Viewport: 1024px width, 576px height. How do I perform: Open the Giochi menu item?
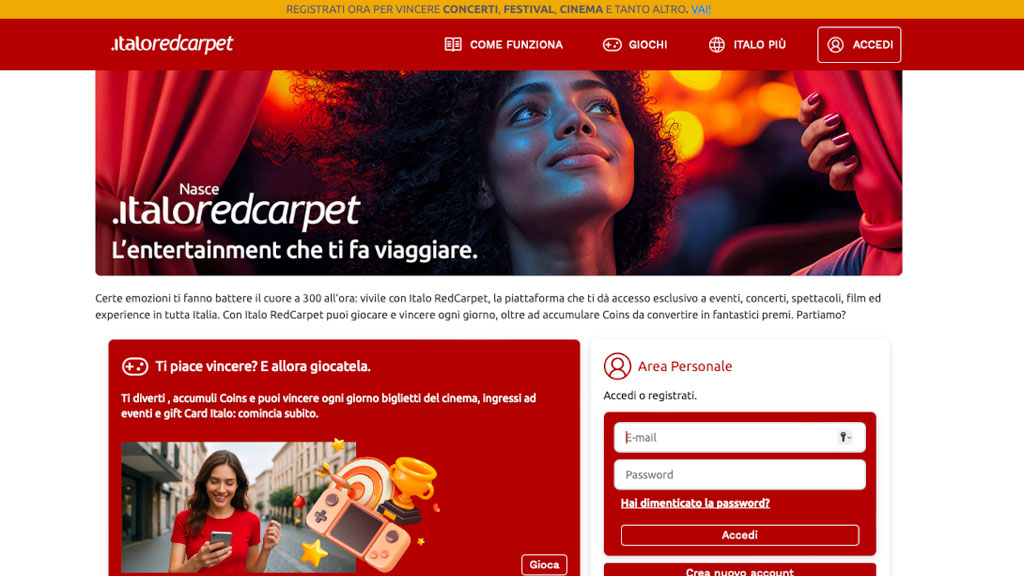click(635, 44)
